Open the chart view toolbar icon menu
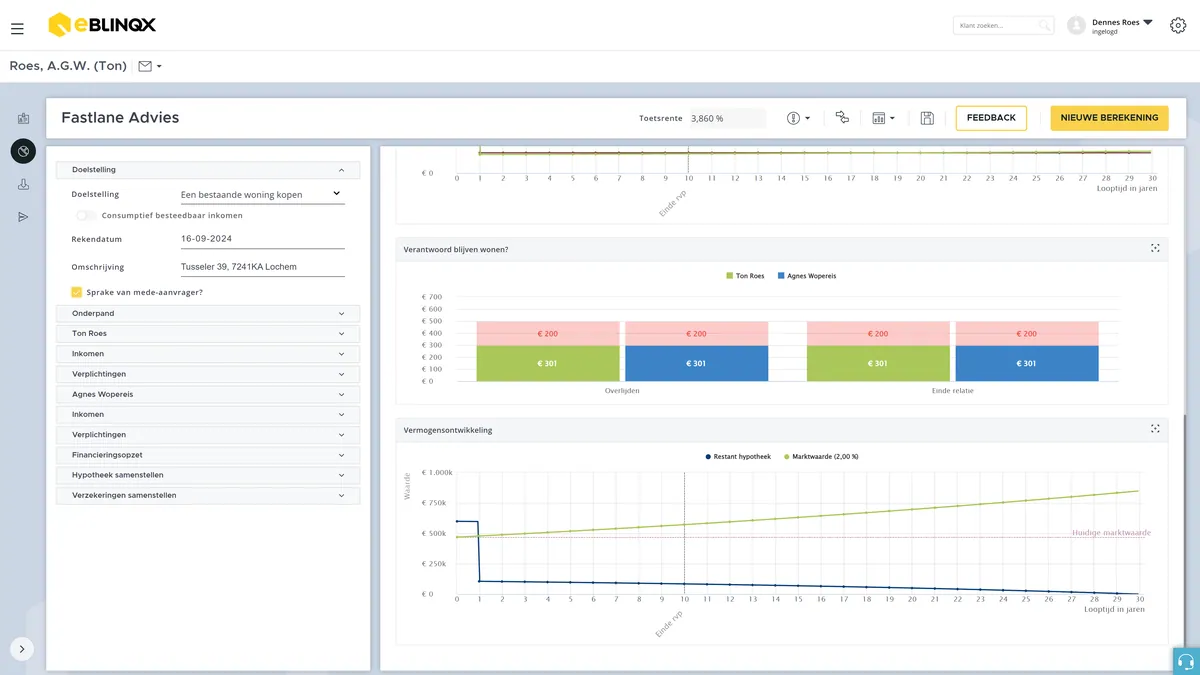The height and width of the screenshot is (675, 1200). click(883, 118)
